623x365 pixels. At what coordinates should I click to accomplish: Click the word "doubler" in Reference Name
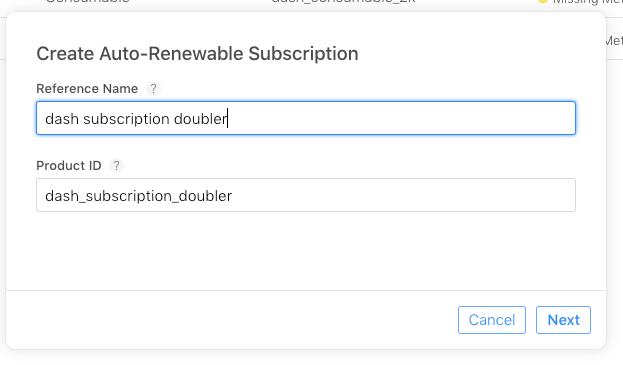(201, 119)
